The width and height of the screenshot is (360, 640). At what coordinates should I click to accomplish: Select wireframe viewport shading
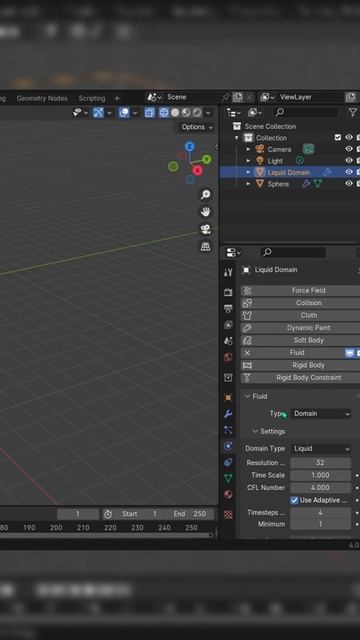coord(164,113)
